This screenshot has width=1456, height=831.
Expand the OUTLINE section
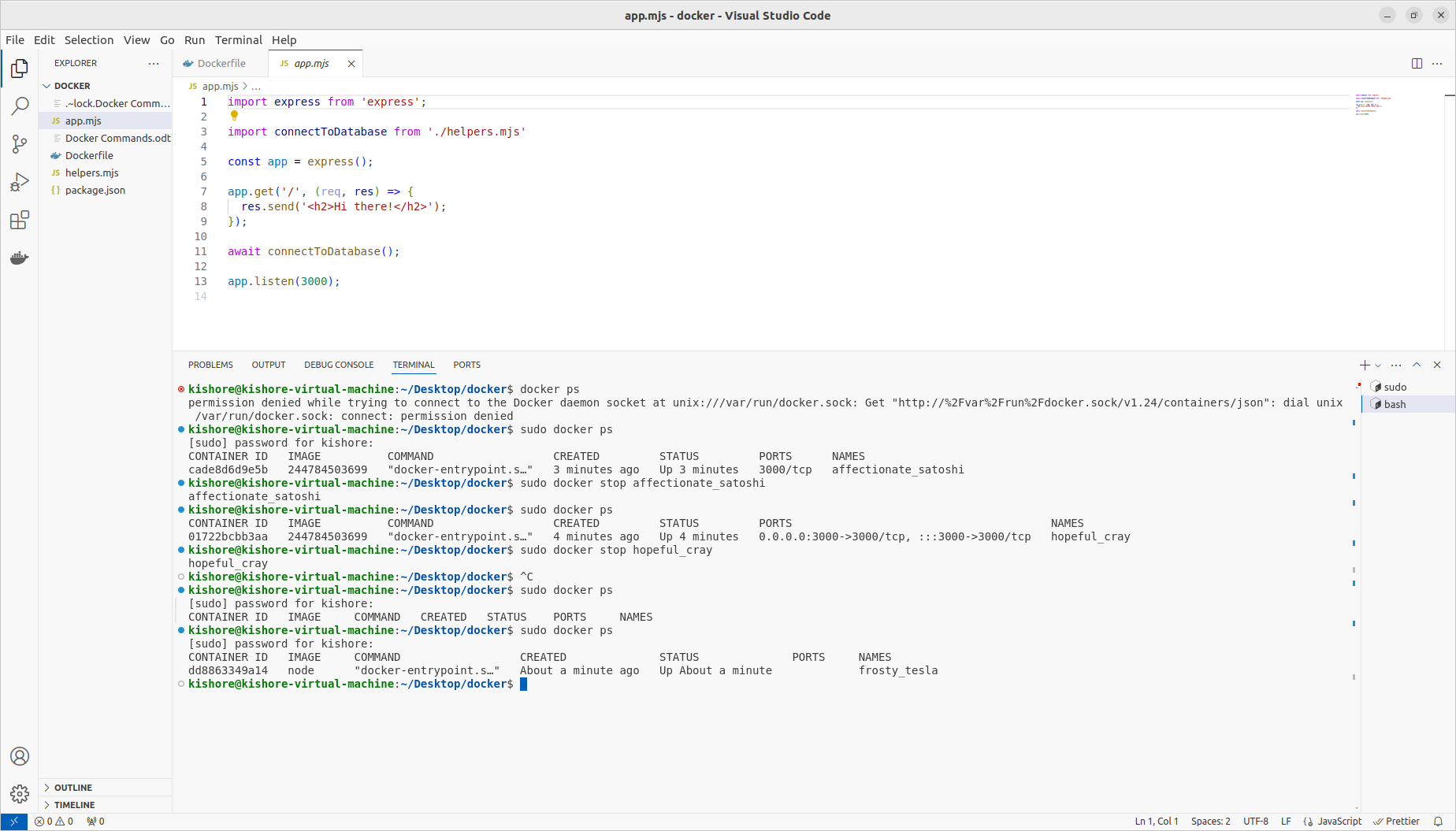pyautogui.click(x=72, y=788)
